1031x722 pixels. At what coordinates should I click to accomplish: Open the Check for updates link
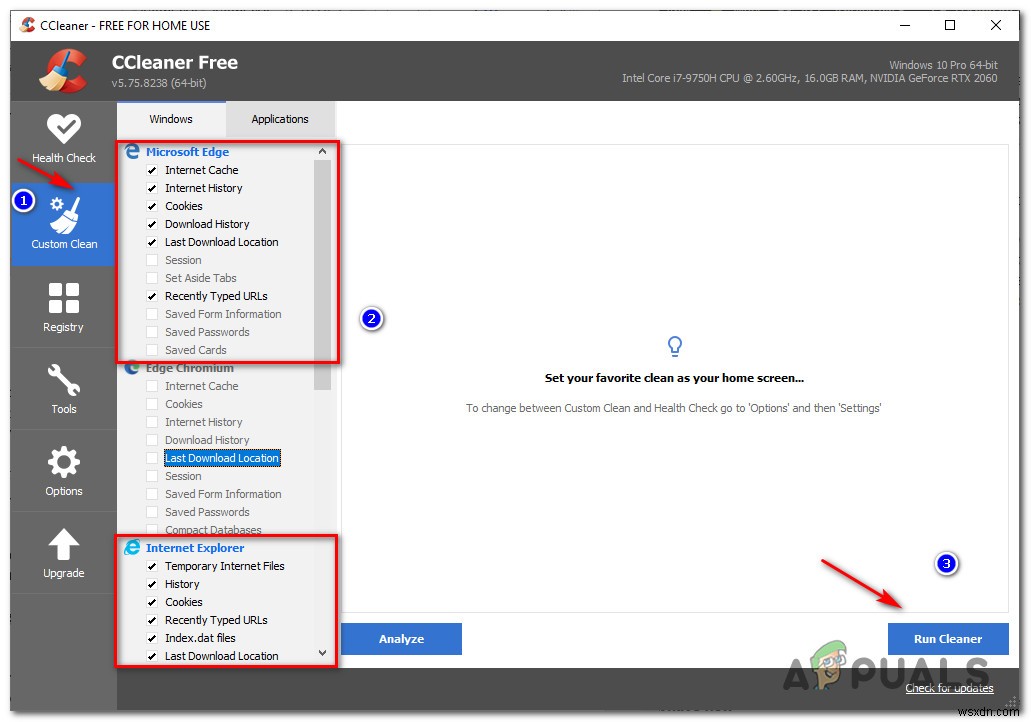(948, 688)
